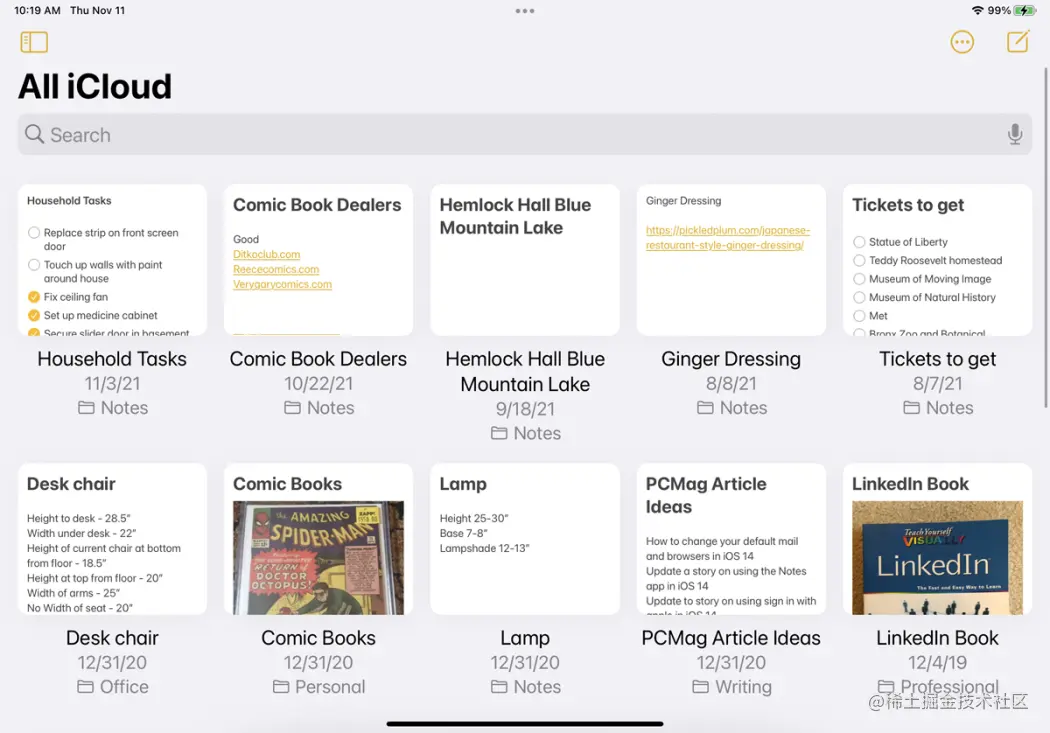Image resolution: width=1050 pixels, height=733 pixels.
Task: Open the Ditkoclub.com link
Action: pos(267,254)
